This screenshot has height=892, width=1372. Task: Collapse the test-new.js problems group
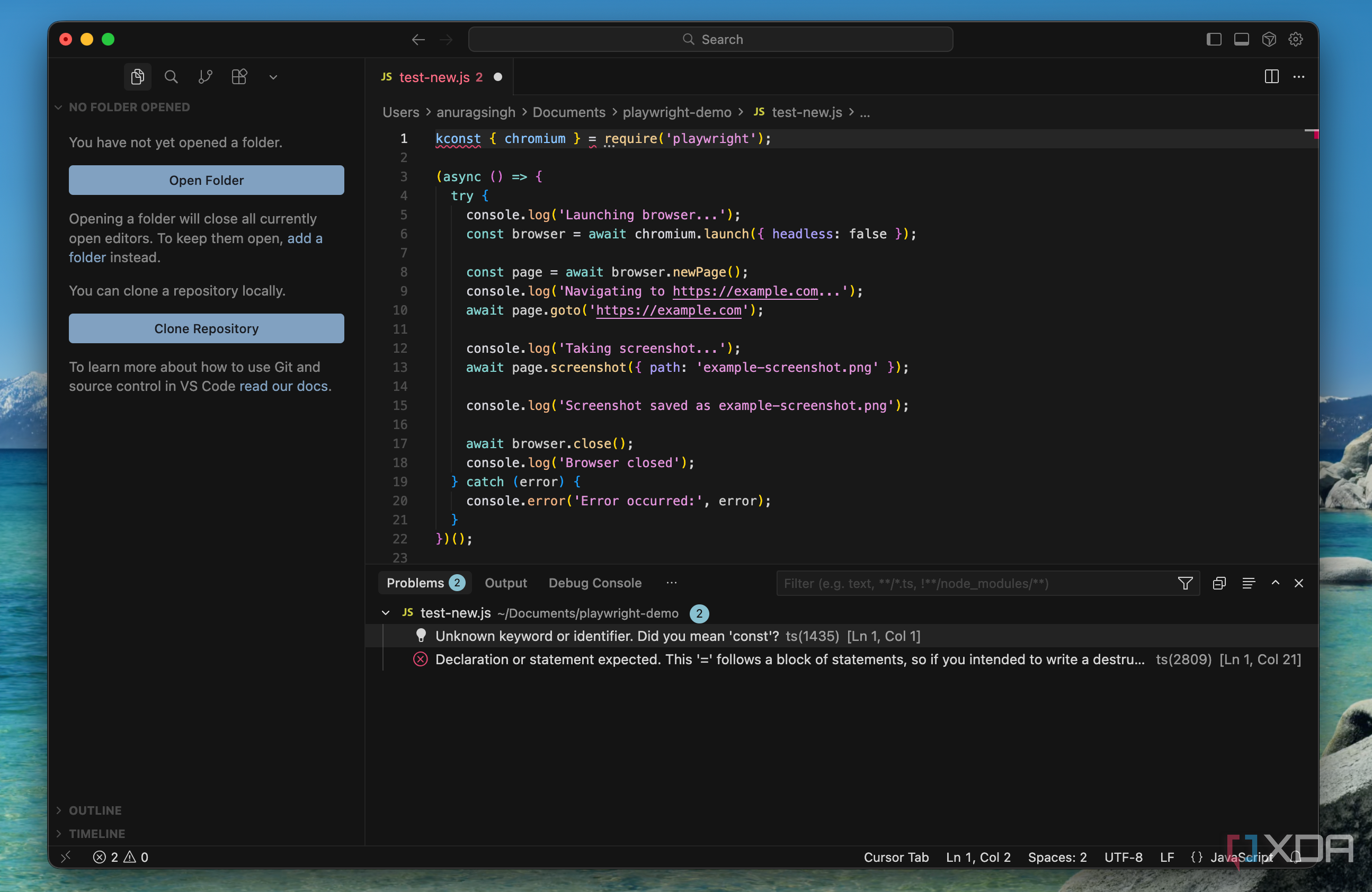(386, 612)
